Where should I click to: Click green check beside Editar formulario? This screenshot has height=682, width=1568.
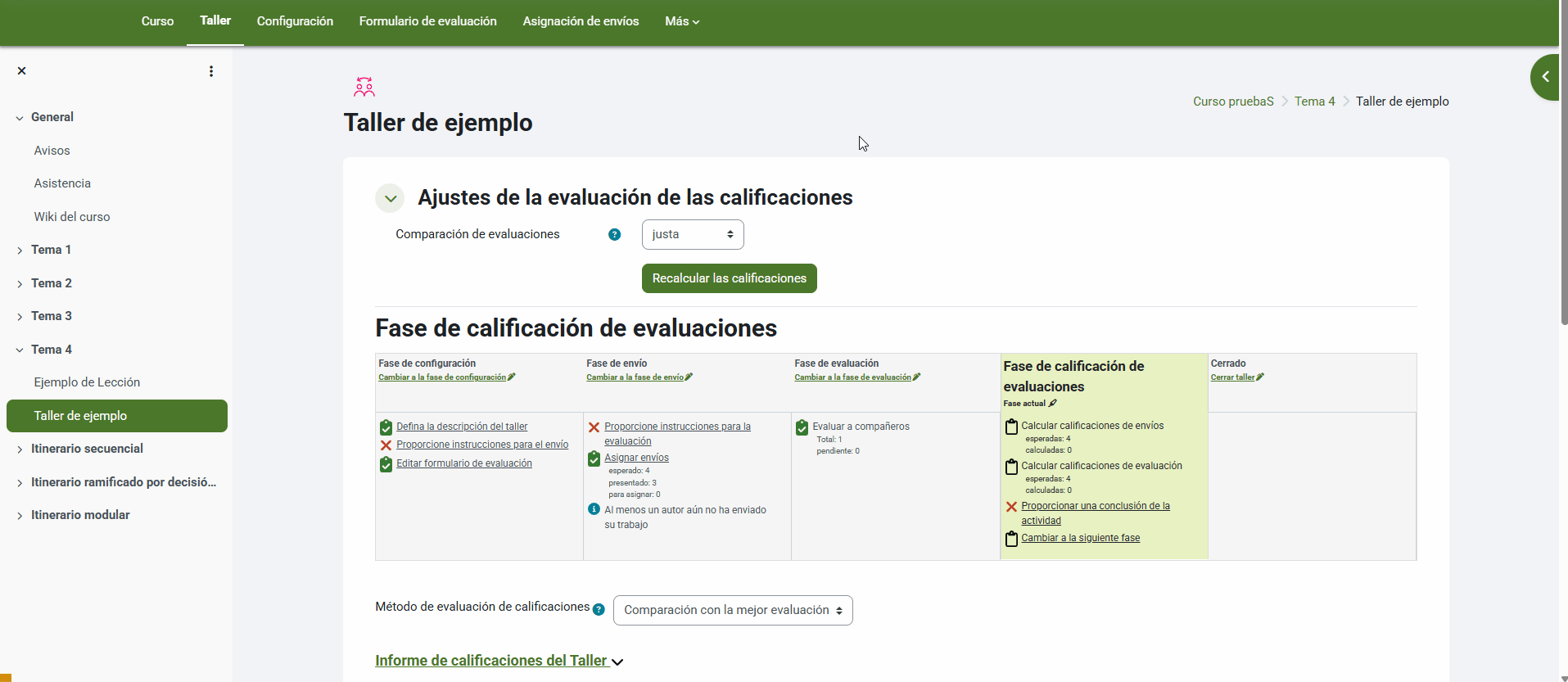pyautogui.click(x=386, y=464)
